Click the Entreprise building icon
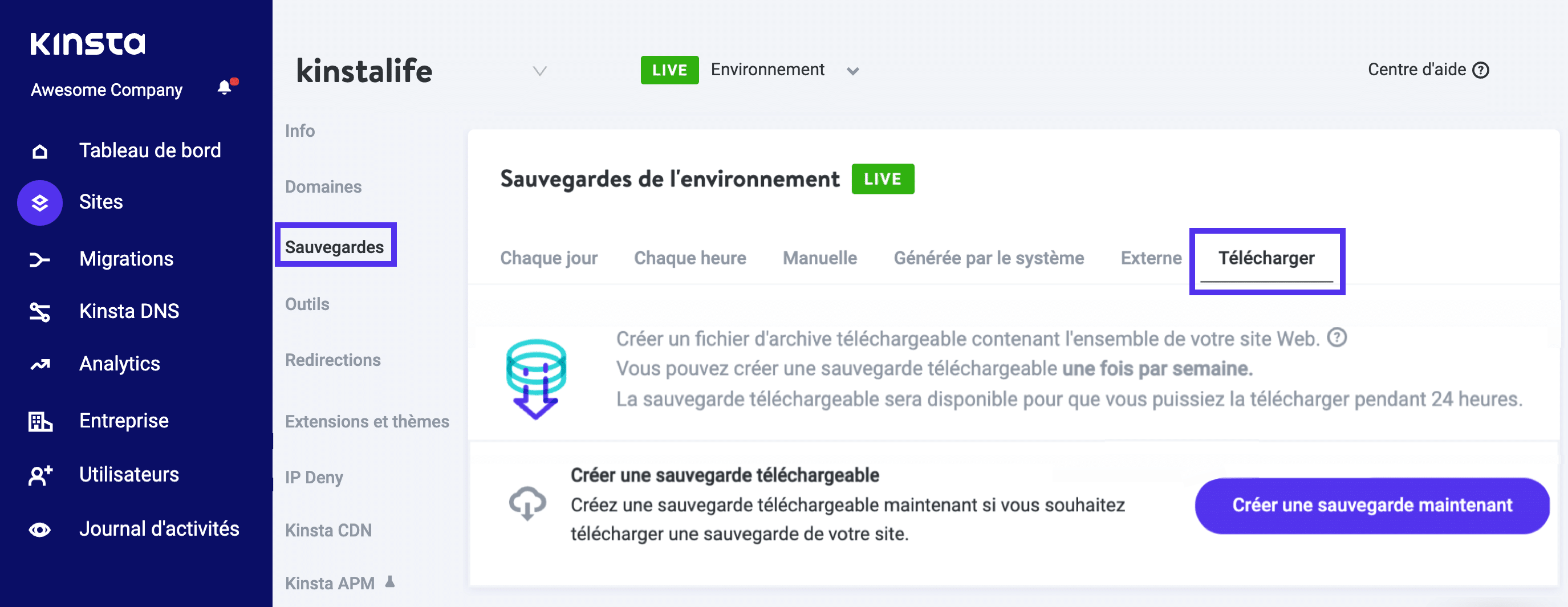The image size is (1568, 607). coord(39,421)
